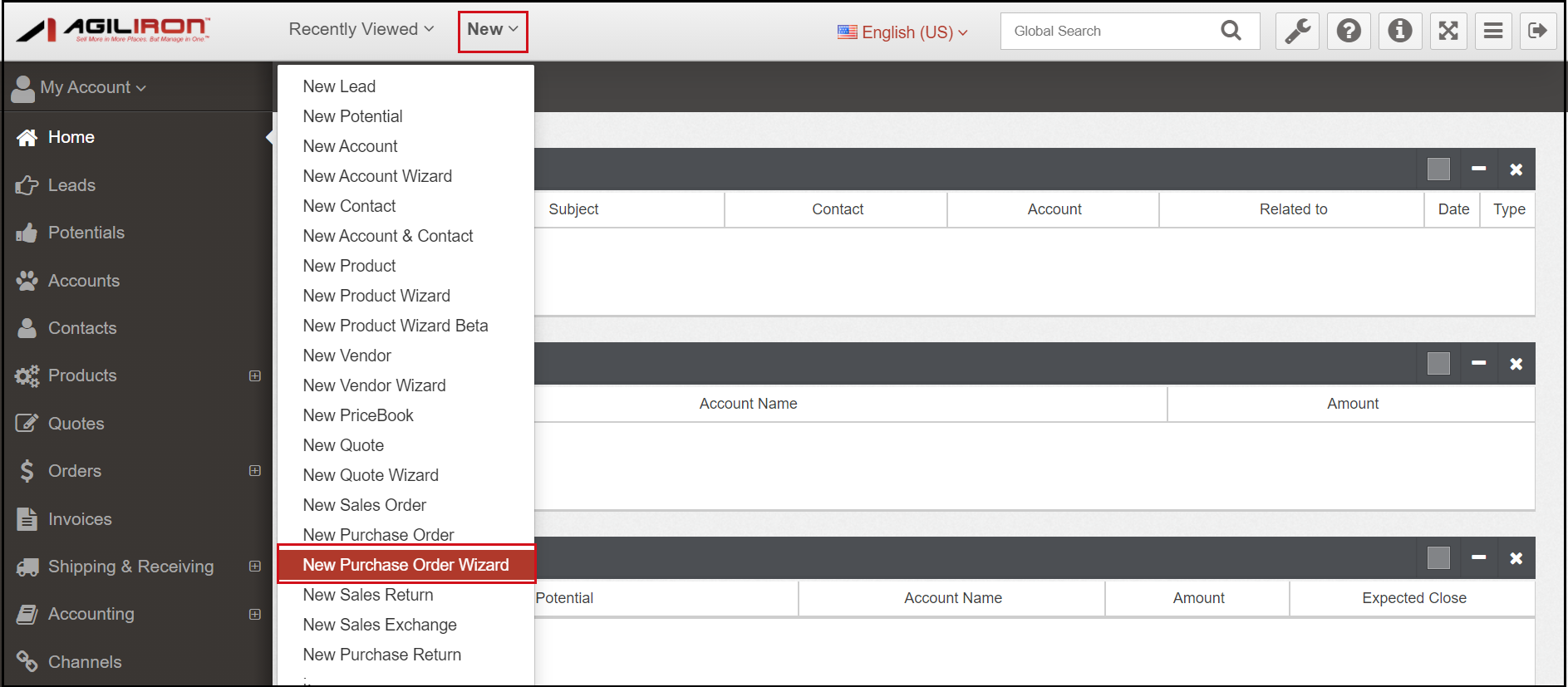
Task: Click the Agiliron logo
Action: coord(114,31)
